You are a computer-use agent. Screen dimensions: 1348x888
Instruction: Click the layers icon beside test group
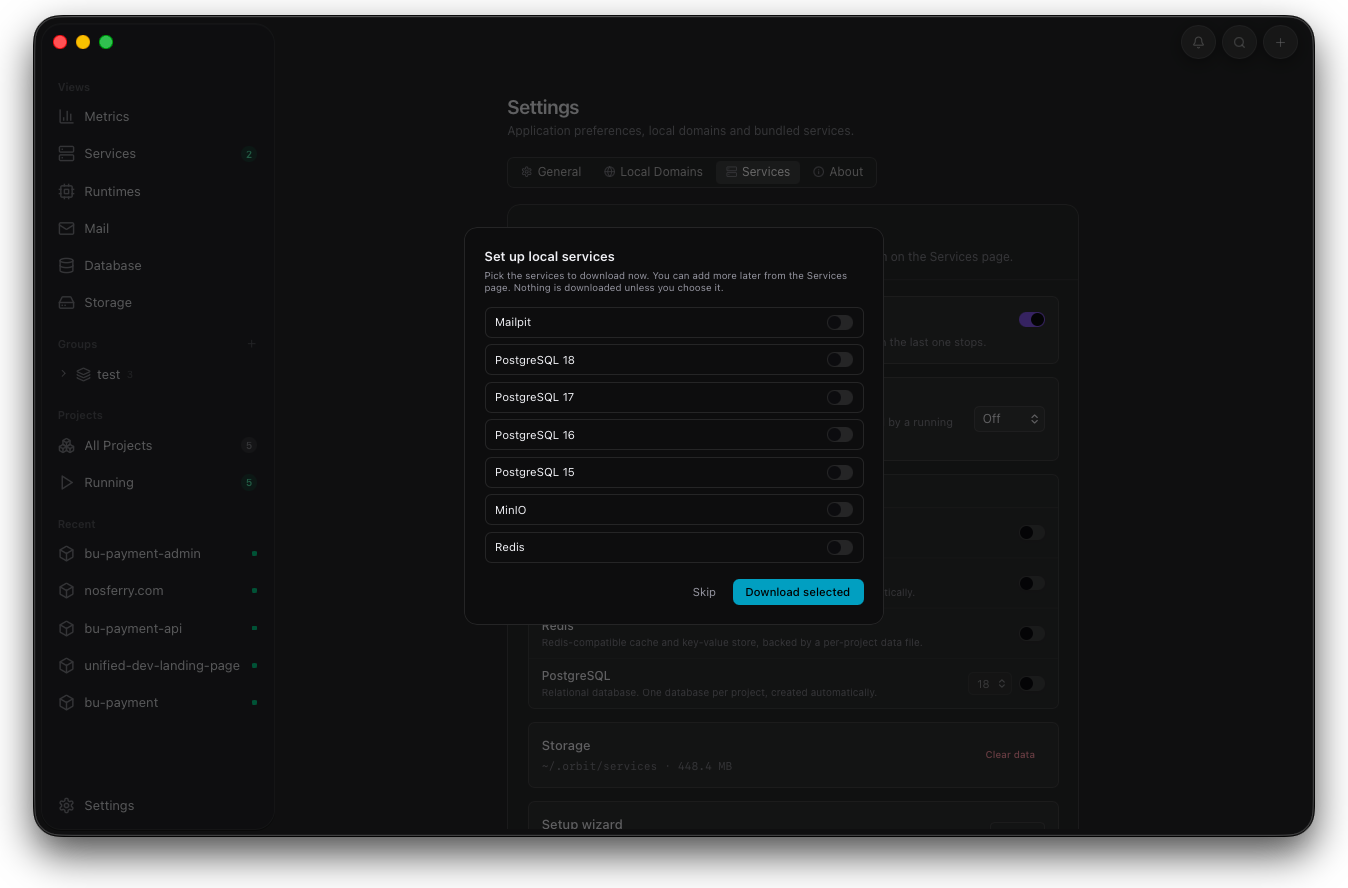click(x=83, y=374)
